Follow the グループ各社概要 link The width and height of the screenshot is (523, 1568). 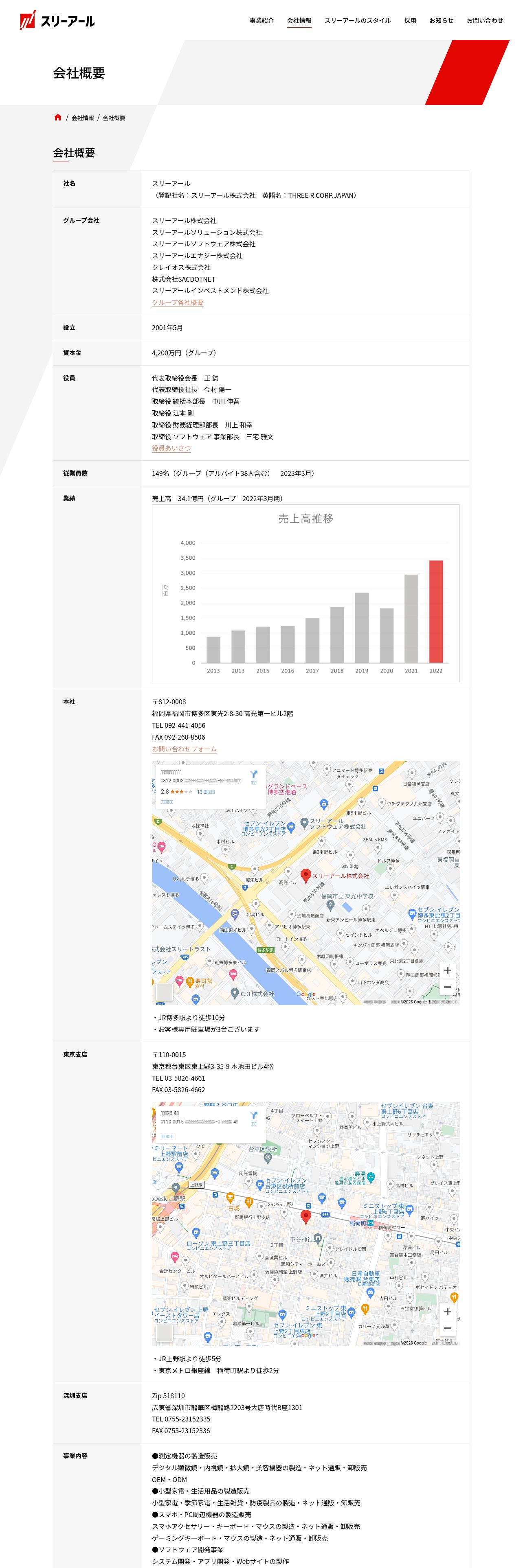(x=178, y=302)
